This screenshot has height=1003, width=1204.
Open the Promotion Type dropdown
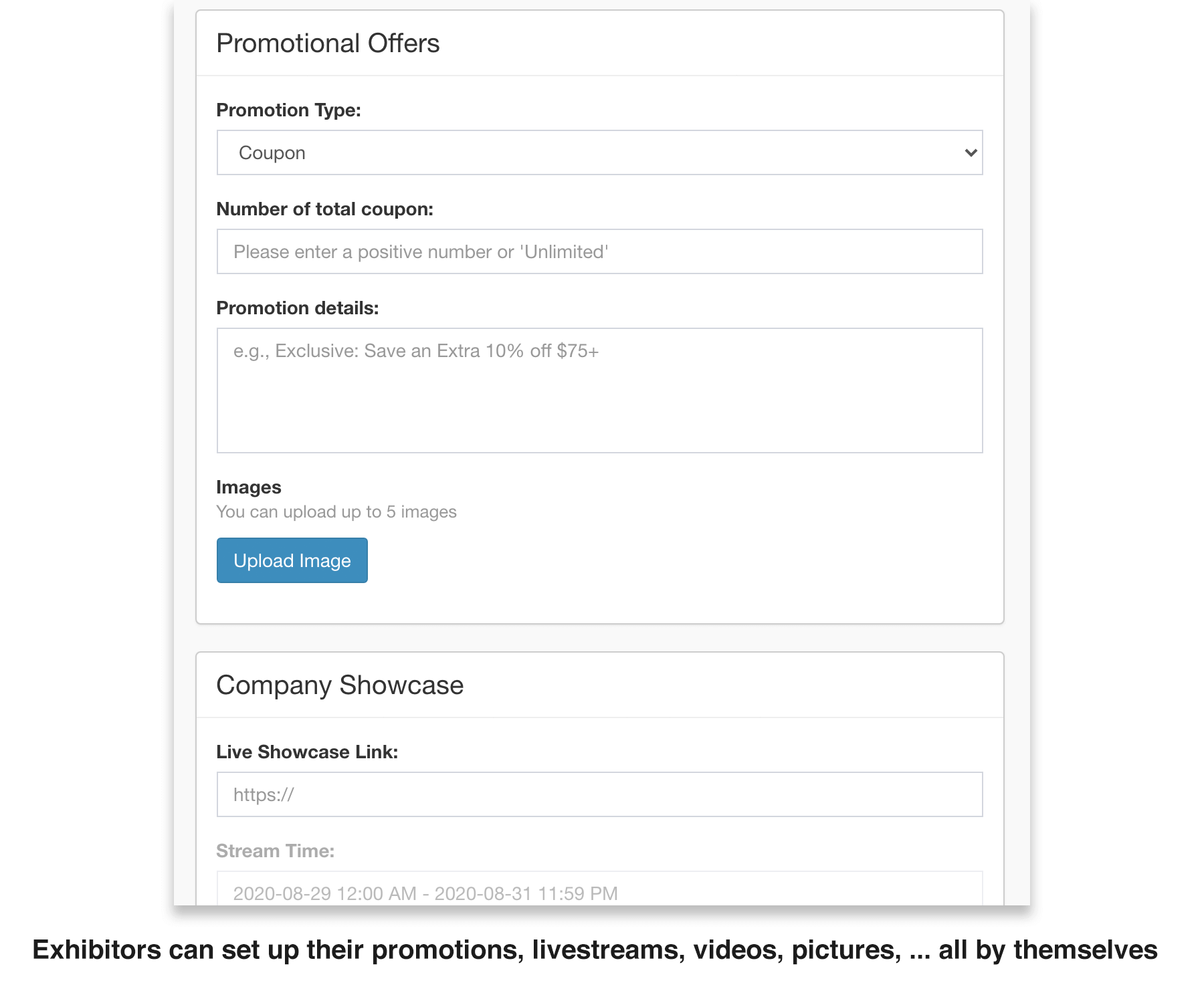599,152
